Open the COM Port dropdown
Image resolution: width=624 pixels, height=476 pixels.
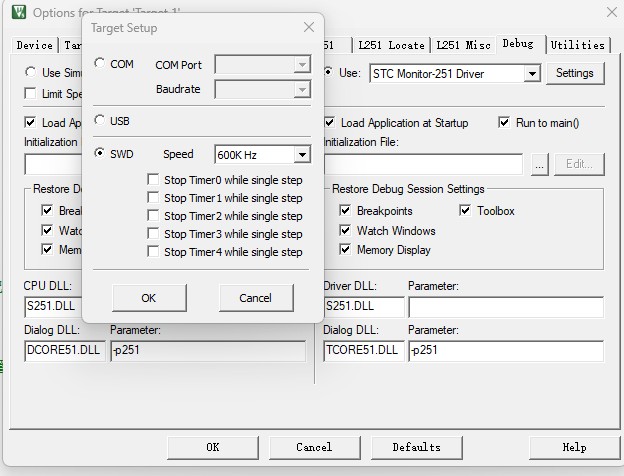point(301,65)
